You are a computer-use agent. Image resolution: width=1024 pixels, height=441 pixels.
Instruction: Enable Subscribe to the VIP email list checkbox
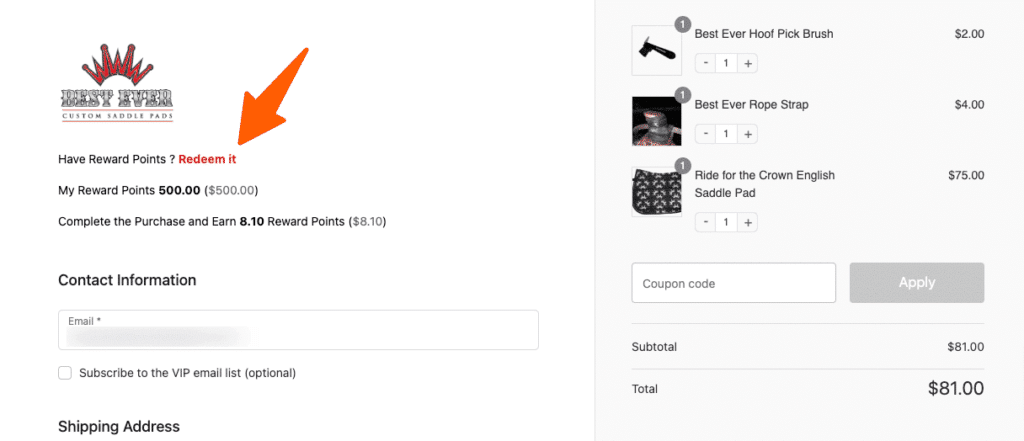click(x=65, y=373)
